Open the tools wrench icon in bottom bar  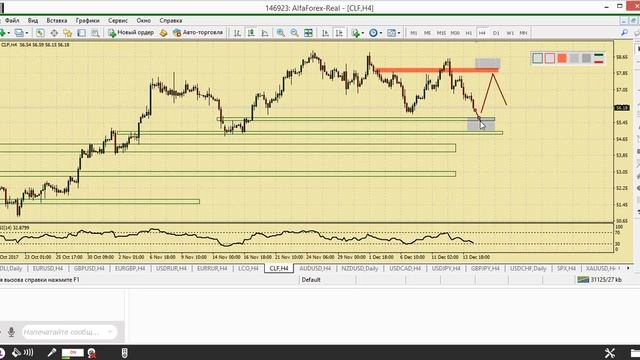point(609,353)
